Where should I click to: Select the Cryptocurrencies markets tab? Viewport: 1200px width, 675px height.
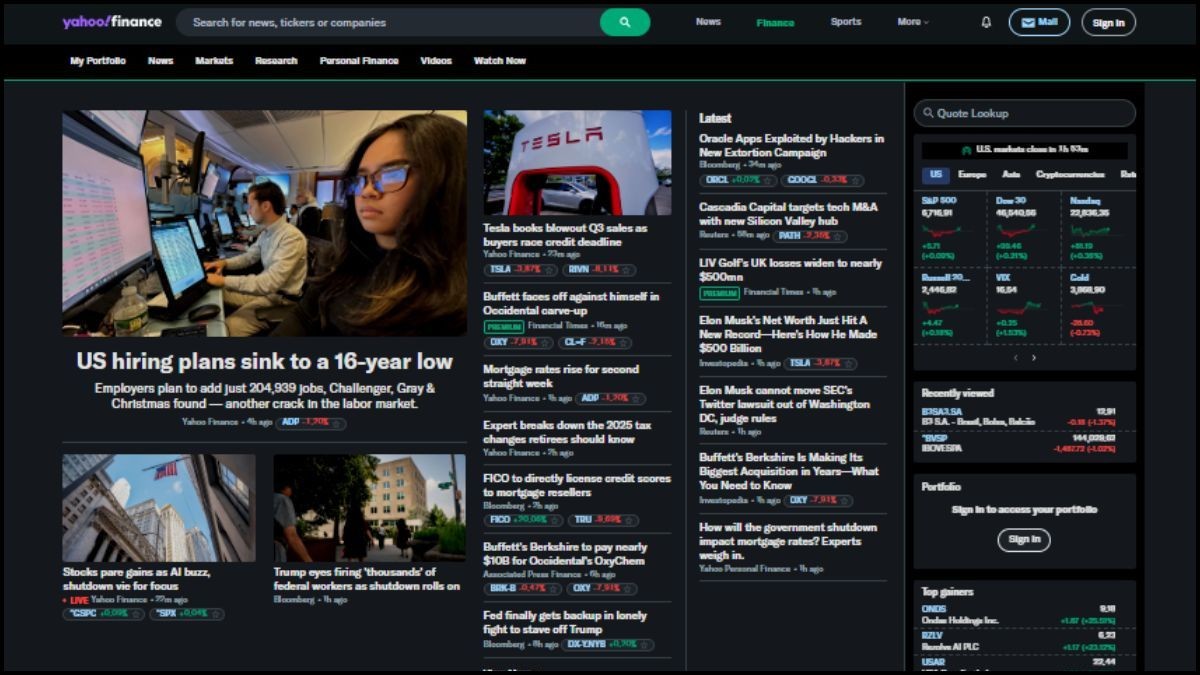click(x=1071, y=175)
